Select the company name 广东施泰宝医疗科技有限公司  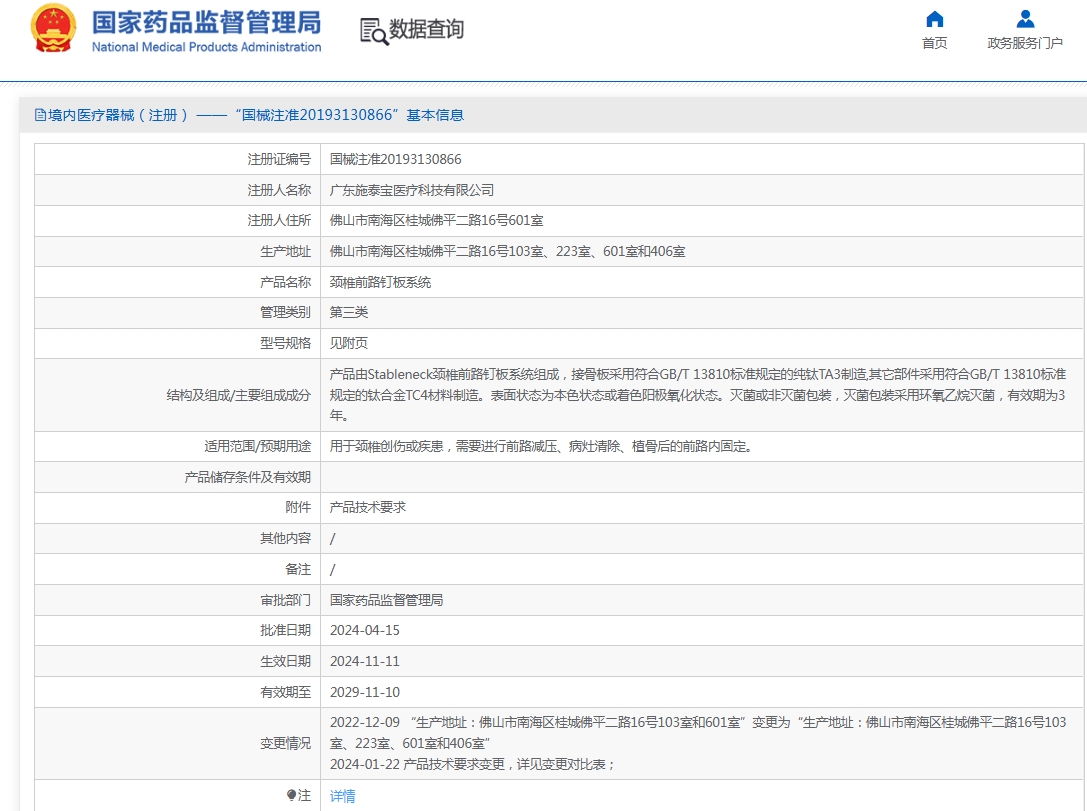point(412,190)
